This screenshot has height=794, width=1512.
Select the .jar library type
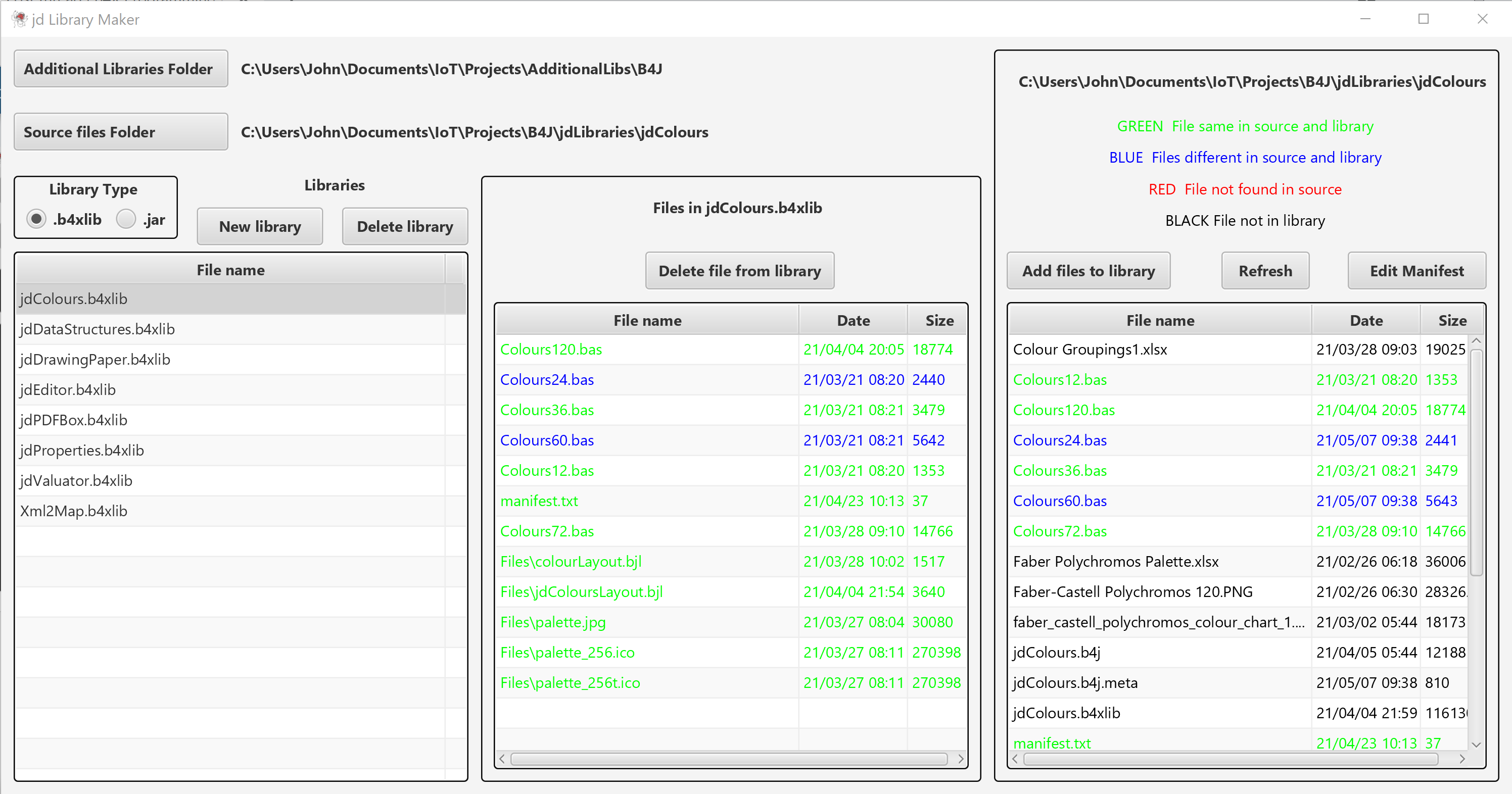pos(126,219)
